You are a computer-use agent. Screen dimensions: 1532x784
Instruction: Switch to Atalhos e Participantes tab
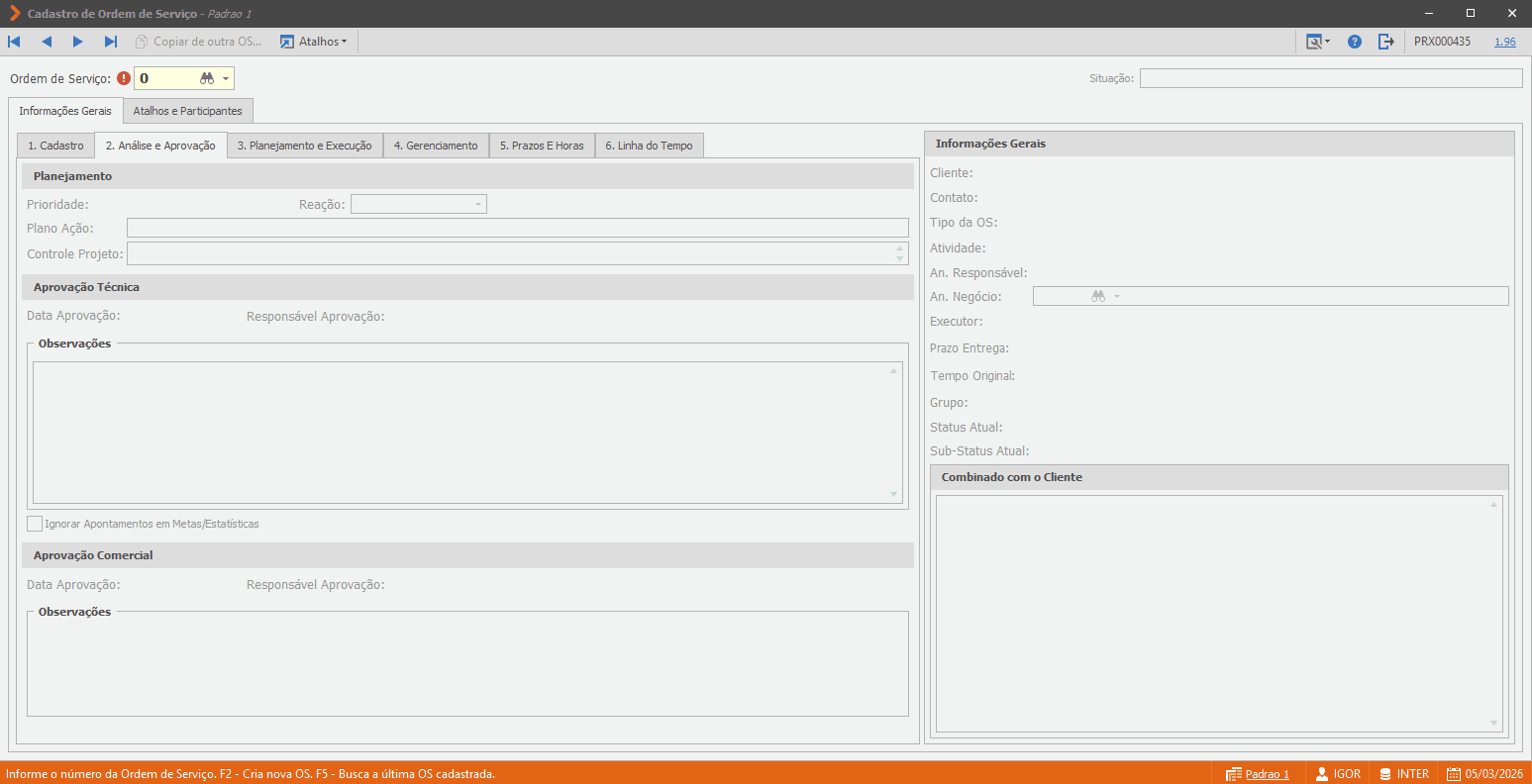tap(188, 111)
